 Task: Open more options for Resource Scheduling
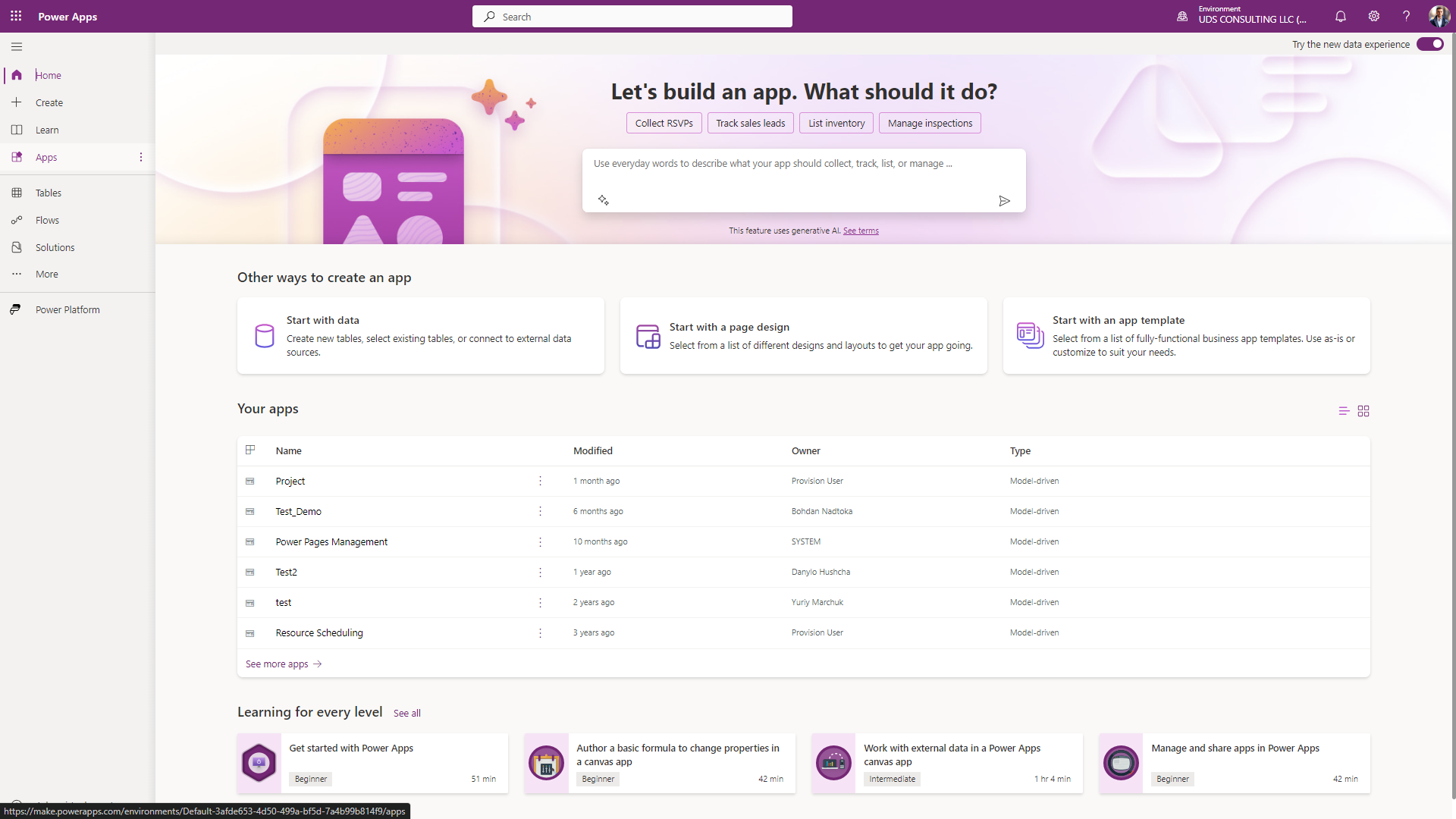pyautogui.click(x=540, y=632)
